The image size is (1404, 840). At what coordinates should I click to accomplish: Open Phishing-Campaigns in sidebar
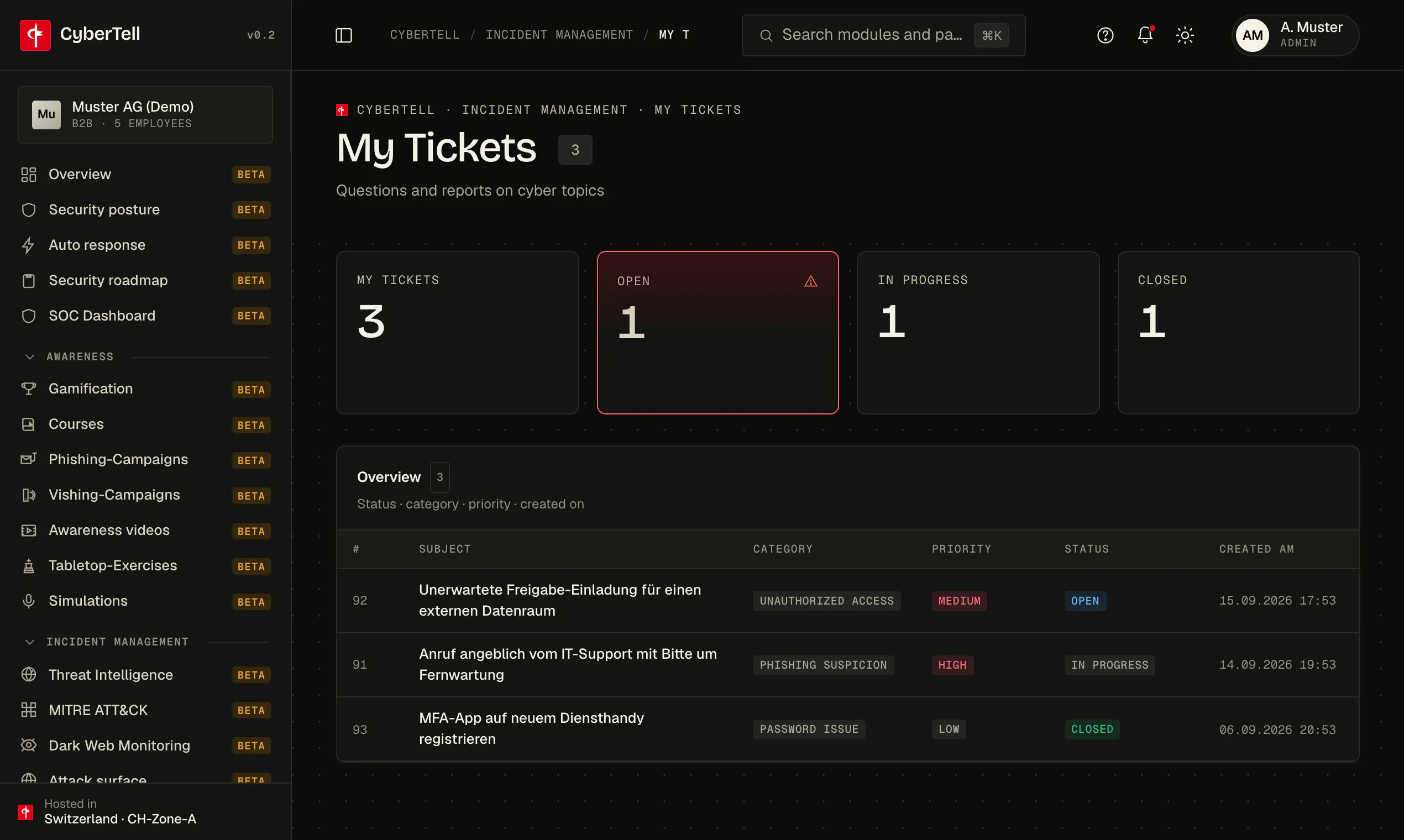(x=145, y=460)
